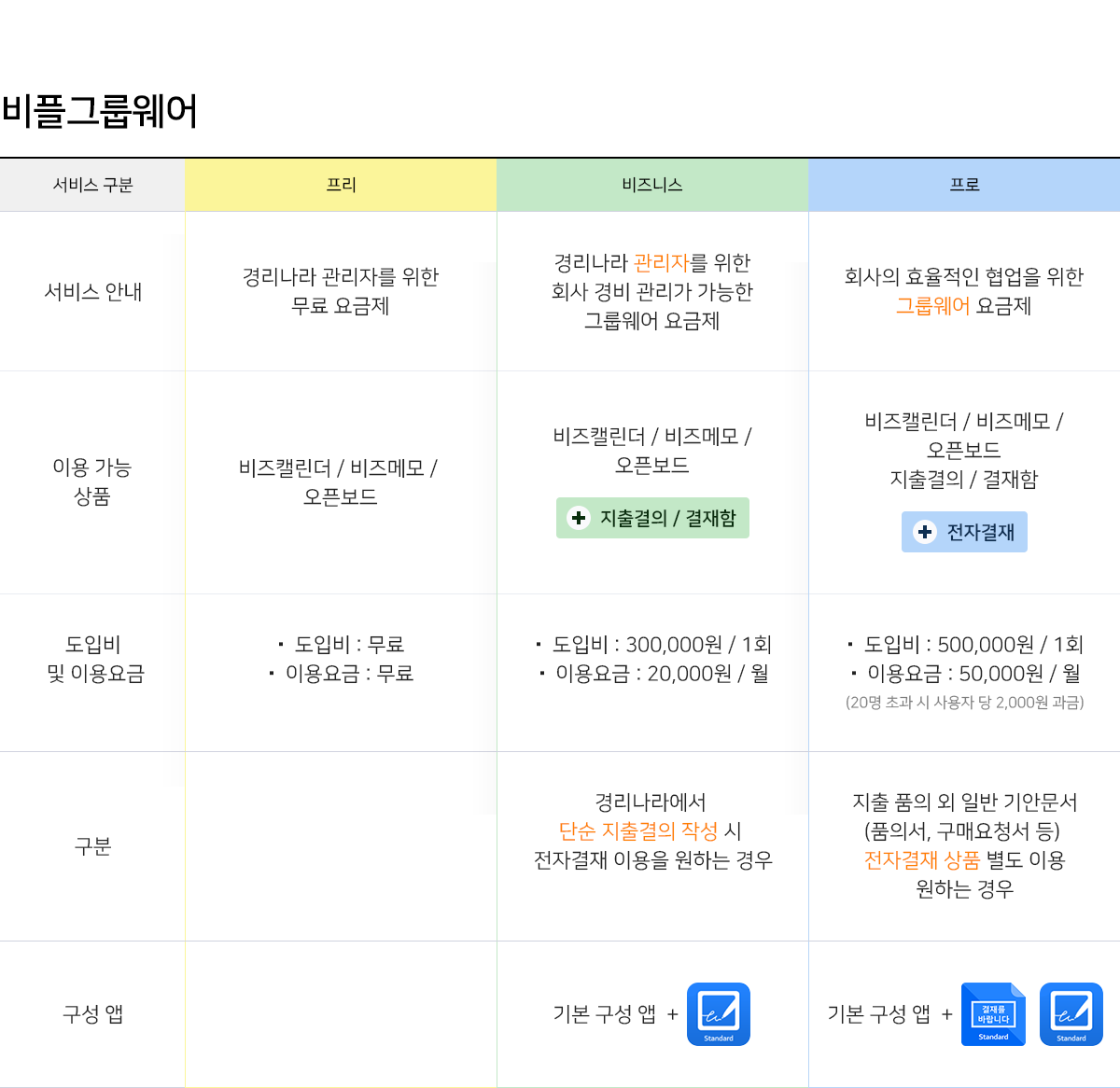Click the 프로 plan column header
The width and height of the screenshot is (1120, 1088).
(964, 185)
